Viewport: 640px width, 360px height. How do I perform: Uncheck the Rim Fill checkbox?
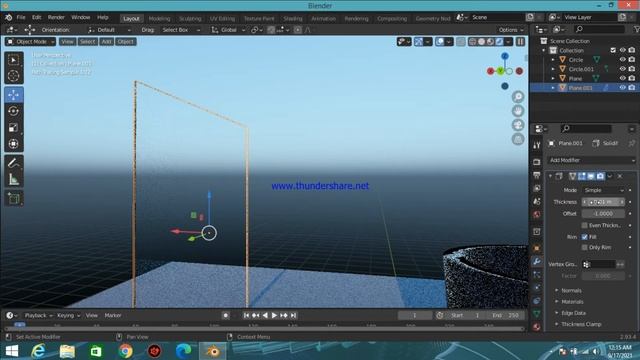point(584,237)
